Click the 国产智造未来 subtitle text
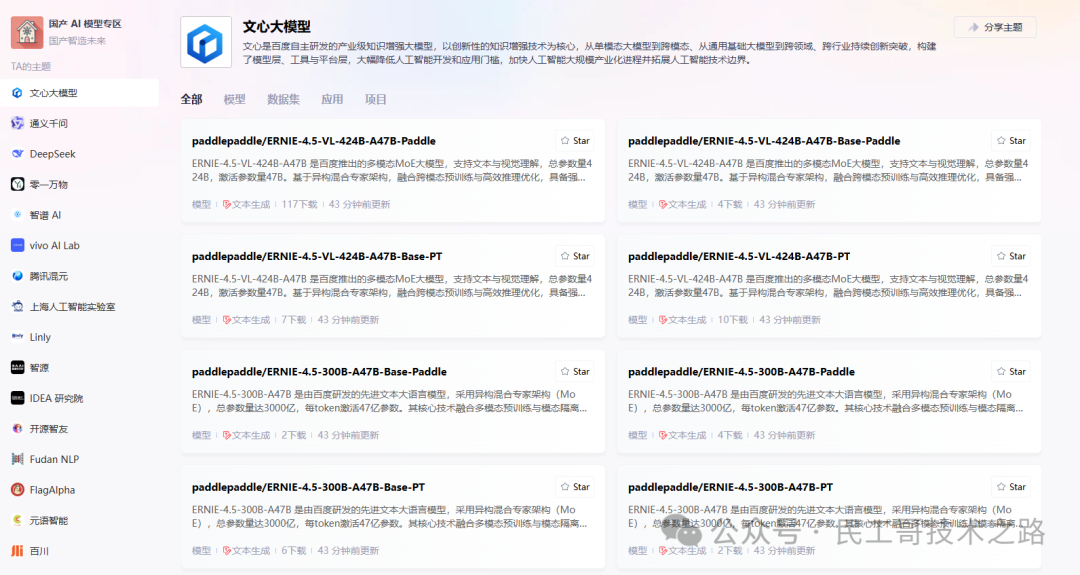Image resolution: width=1080 pixels, height=575 pixels. pyautogui.click(x=77, y=41)
